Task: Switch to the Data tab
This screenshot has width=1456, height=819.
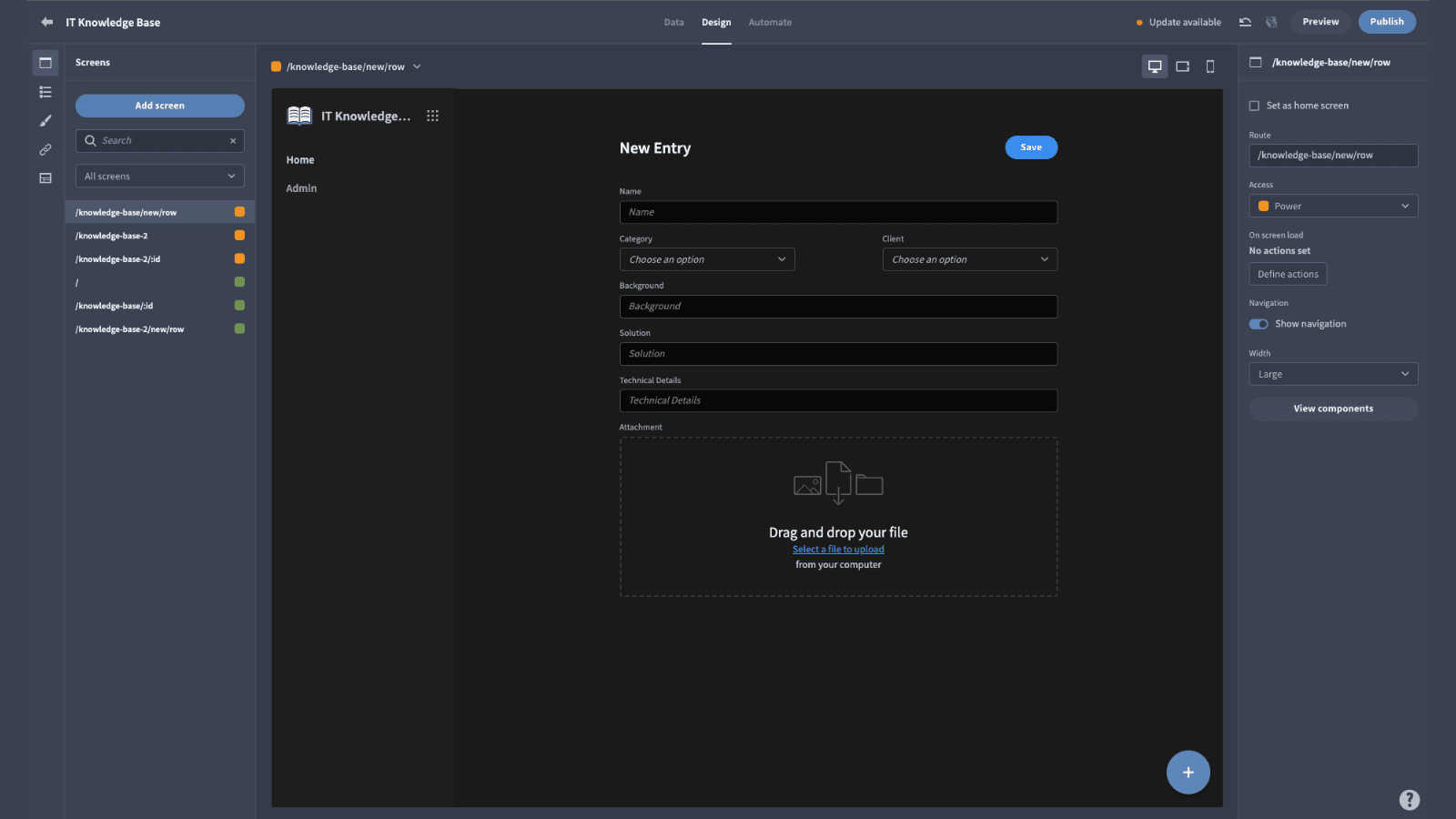Action: [674, 22]
